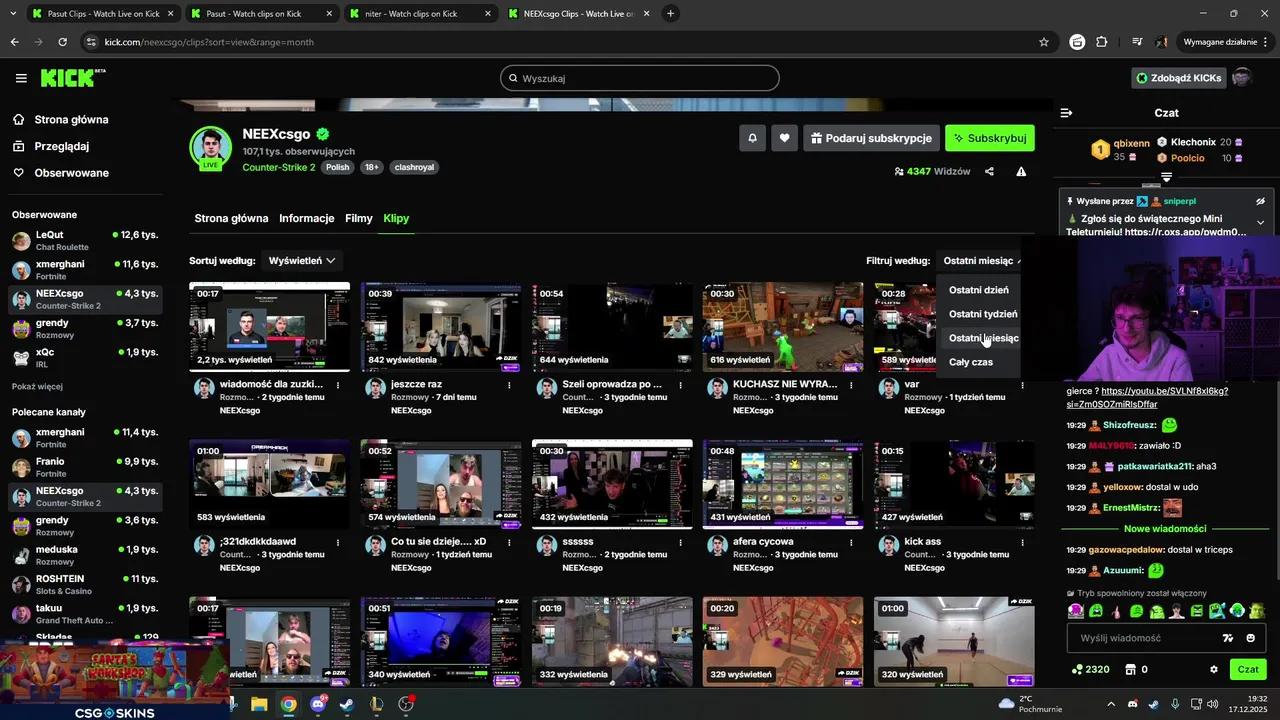
Task: Hide the pinned message with eye-slash icon
Action: click(1260, 201)
